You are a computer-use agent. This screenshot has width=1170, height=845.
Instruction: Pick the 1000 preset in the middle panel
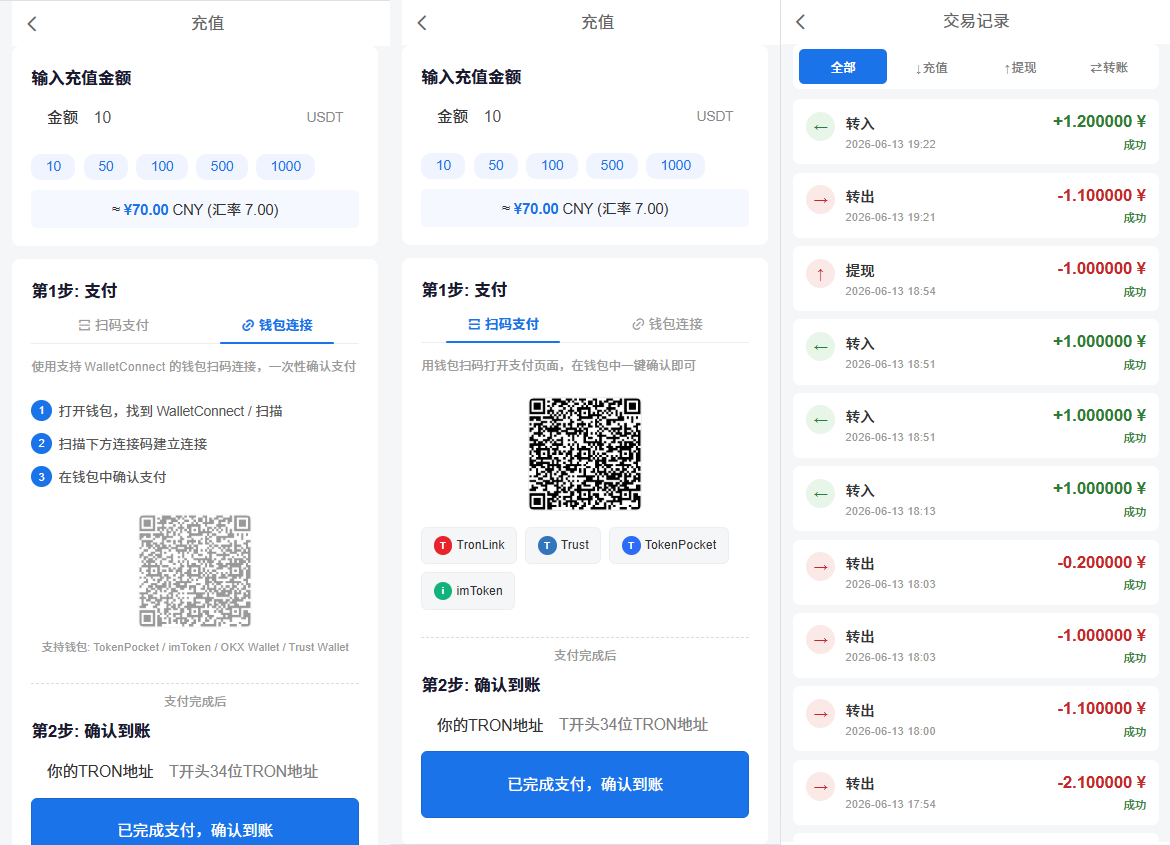675,165
